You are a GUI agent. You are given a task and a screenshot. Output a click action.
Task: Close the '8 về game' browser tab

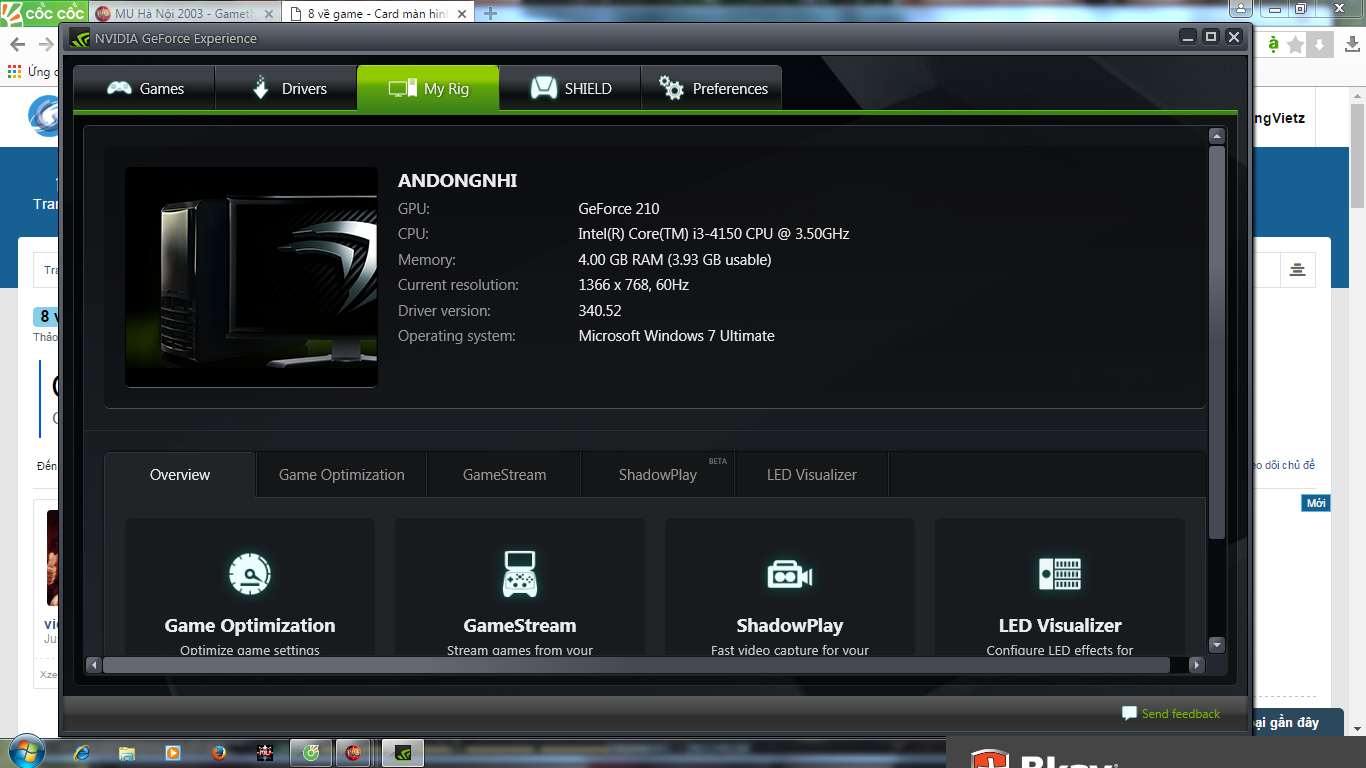click(x=460, y=14)
